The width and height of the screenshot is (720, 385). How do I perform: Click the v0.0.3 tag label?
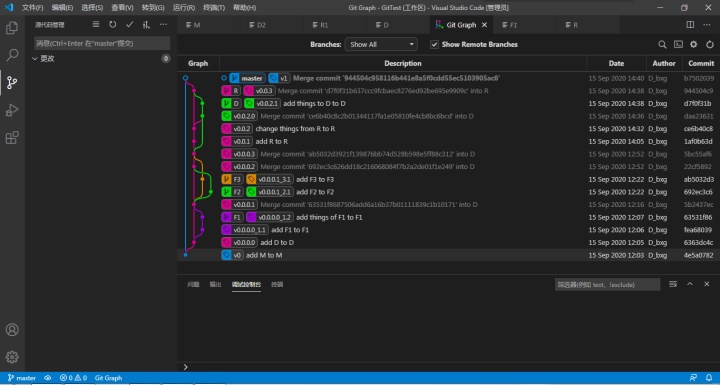(x=259, y=91)
